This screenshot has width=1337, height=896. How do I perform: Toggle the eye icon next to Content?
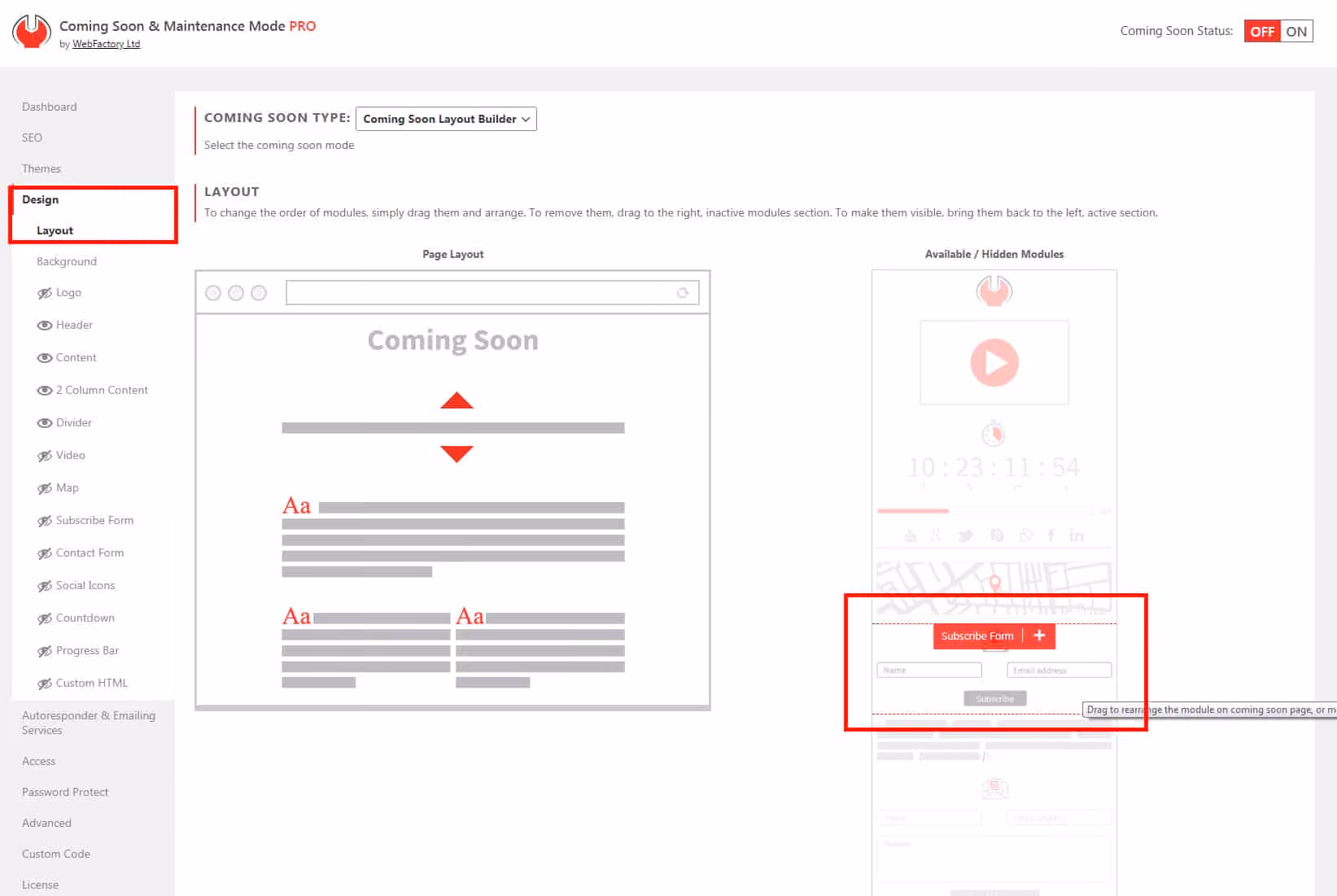tap(45, 358)
